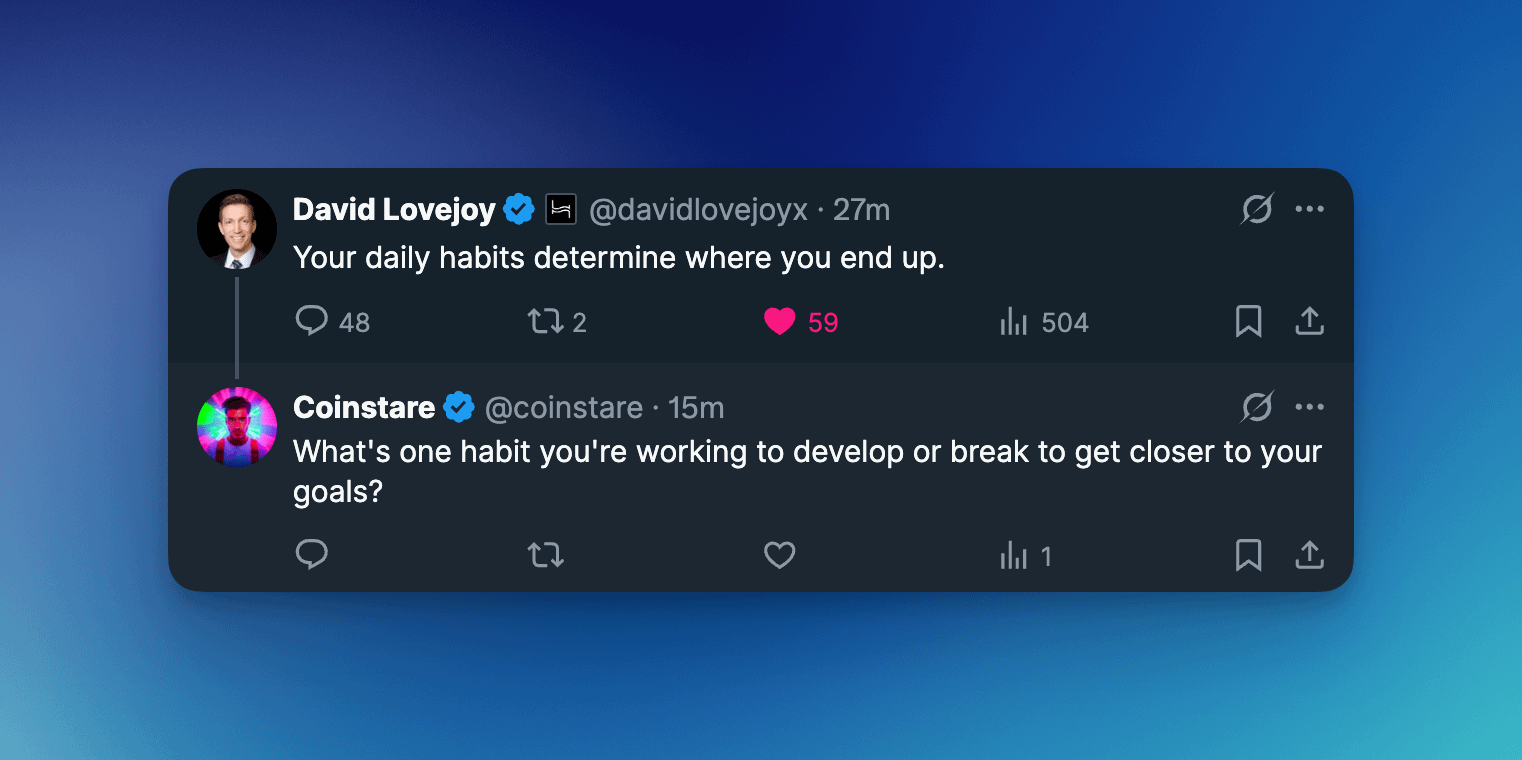
Task: View analytics for David Lovejoy's tweet
Action: pyautogui.click(x=1014, y=322)
